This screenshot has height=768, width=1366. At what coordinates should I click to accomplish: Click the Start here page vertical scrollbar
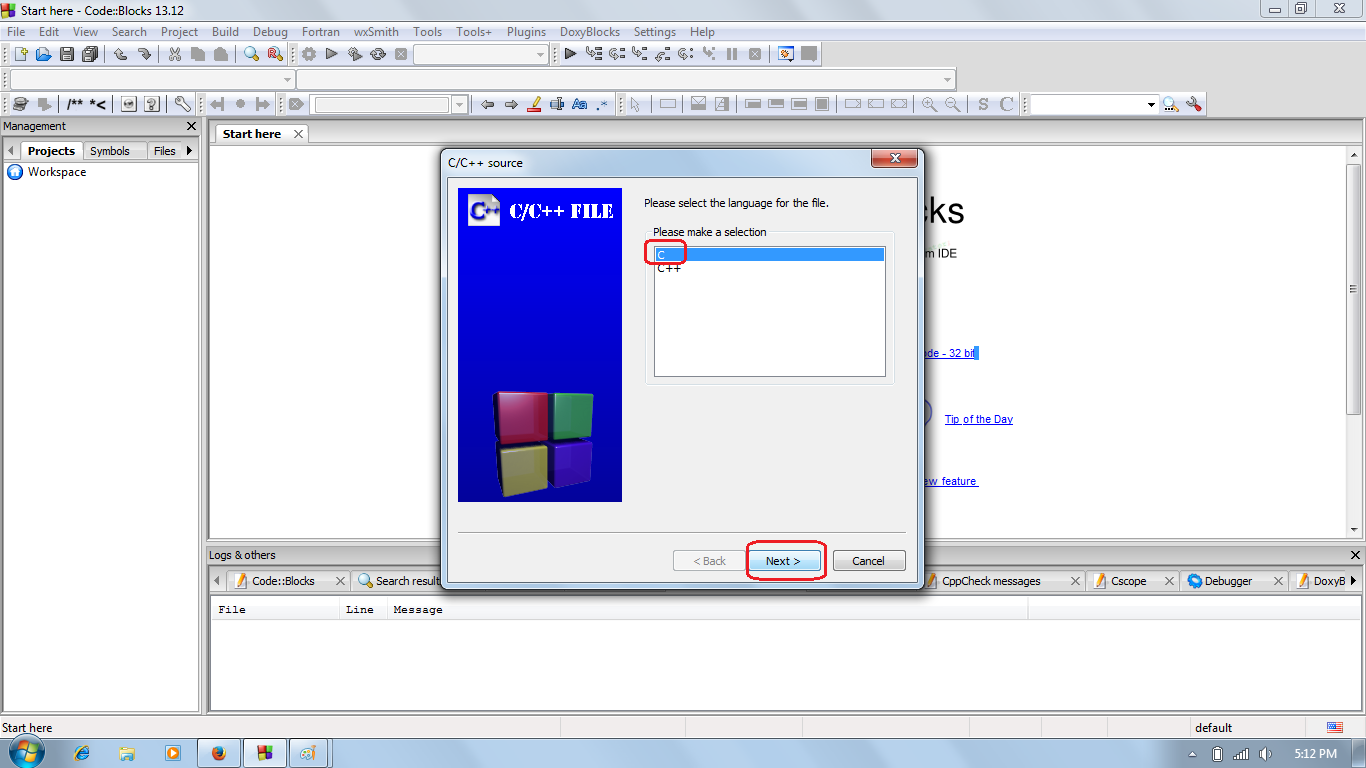1354,341
